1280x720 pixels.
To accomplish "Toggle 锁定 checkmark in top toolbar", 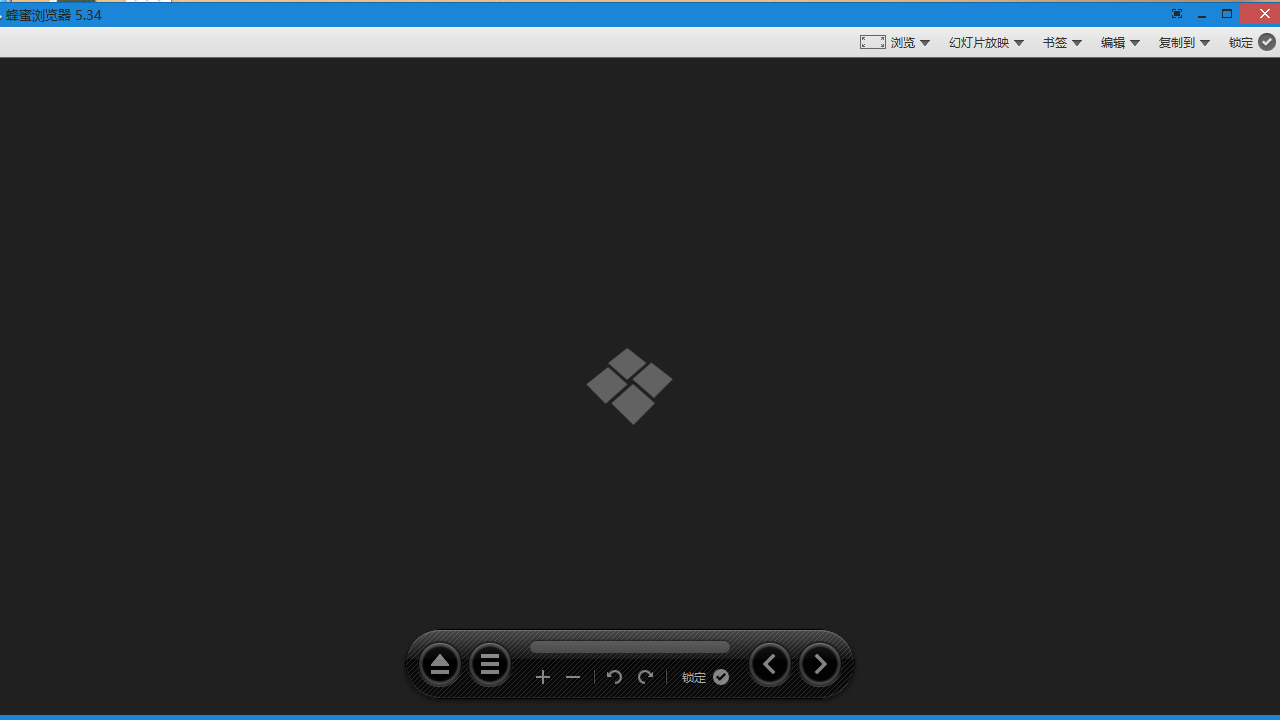I will point(1267,42).
